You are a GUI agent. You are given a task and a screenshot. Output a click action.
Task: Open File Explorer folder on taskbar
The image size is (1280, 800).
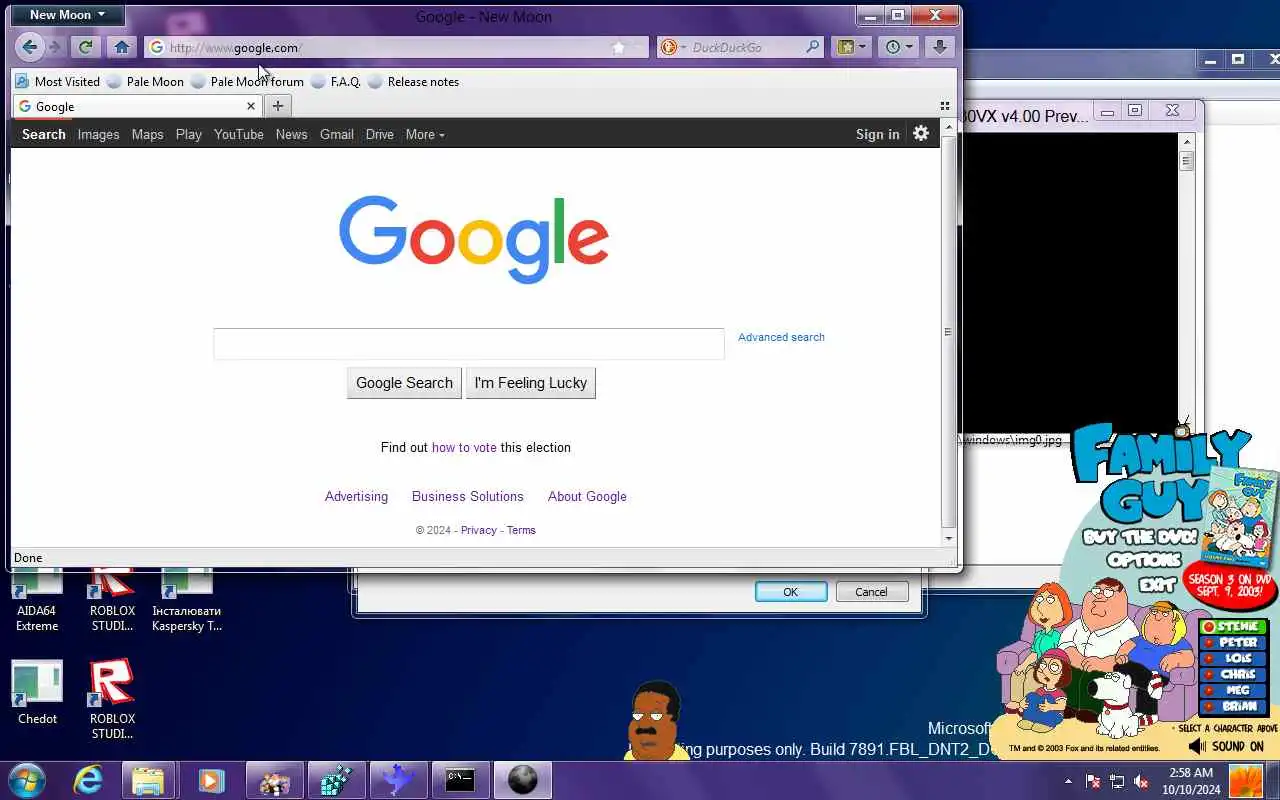pyautogui.click(x=148, y=780)
